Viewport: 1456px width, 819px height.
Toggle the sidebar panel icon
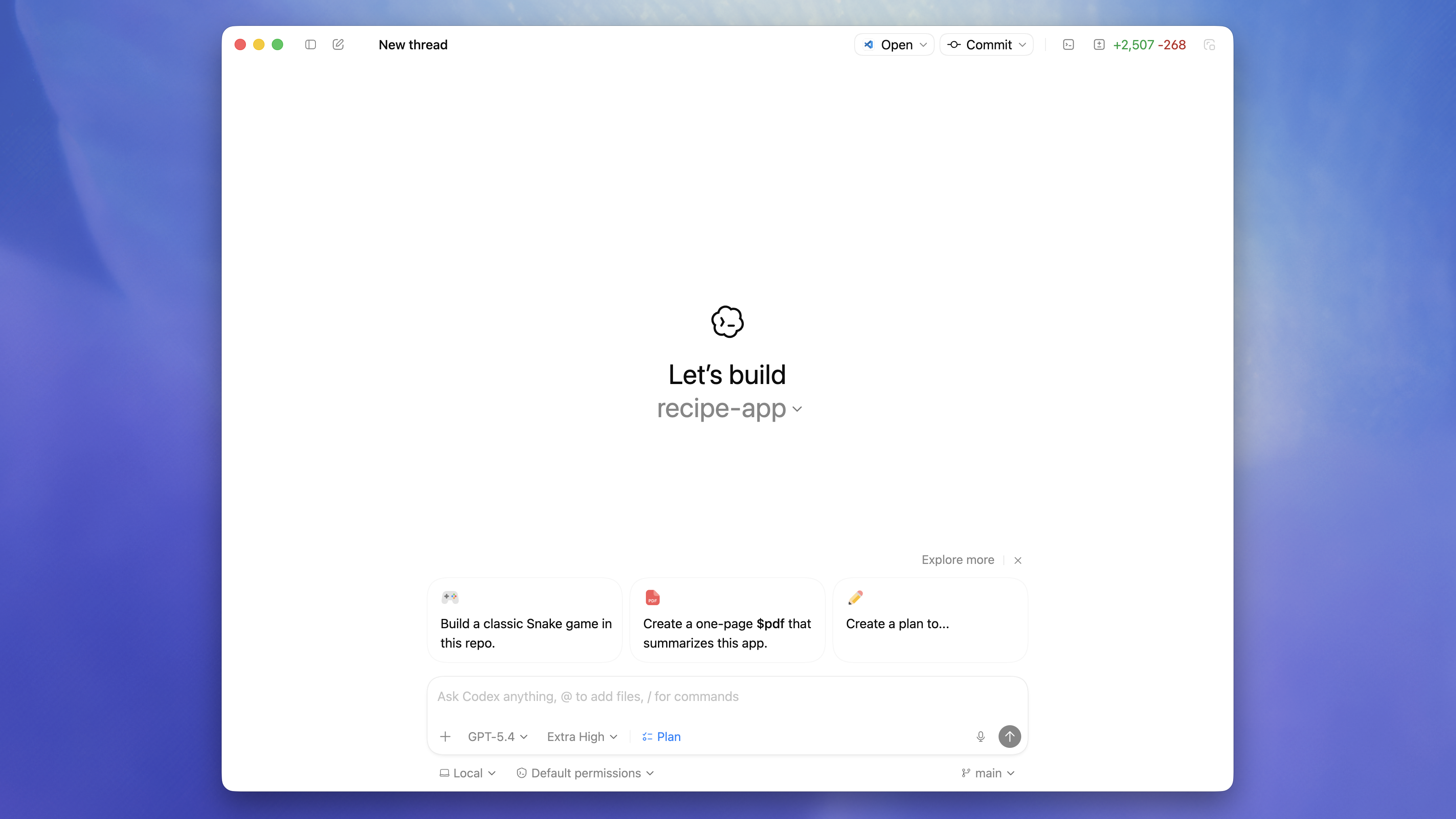tap(310, 44)
